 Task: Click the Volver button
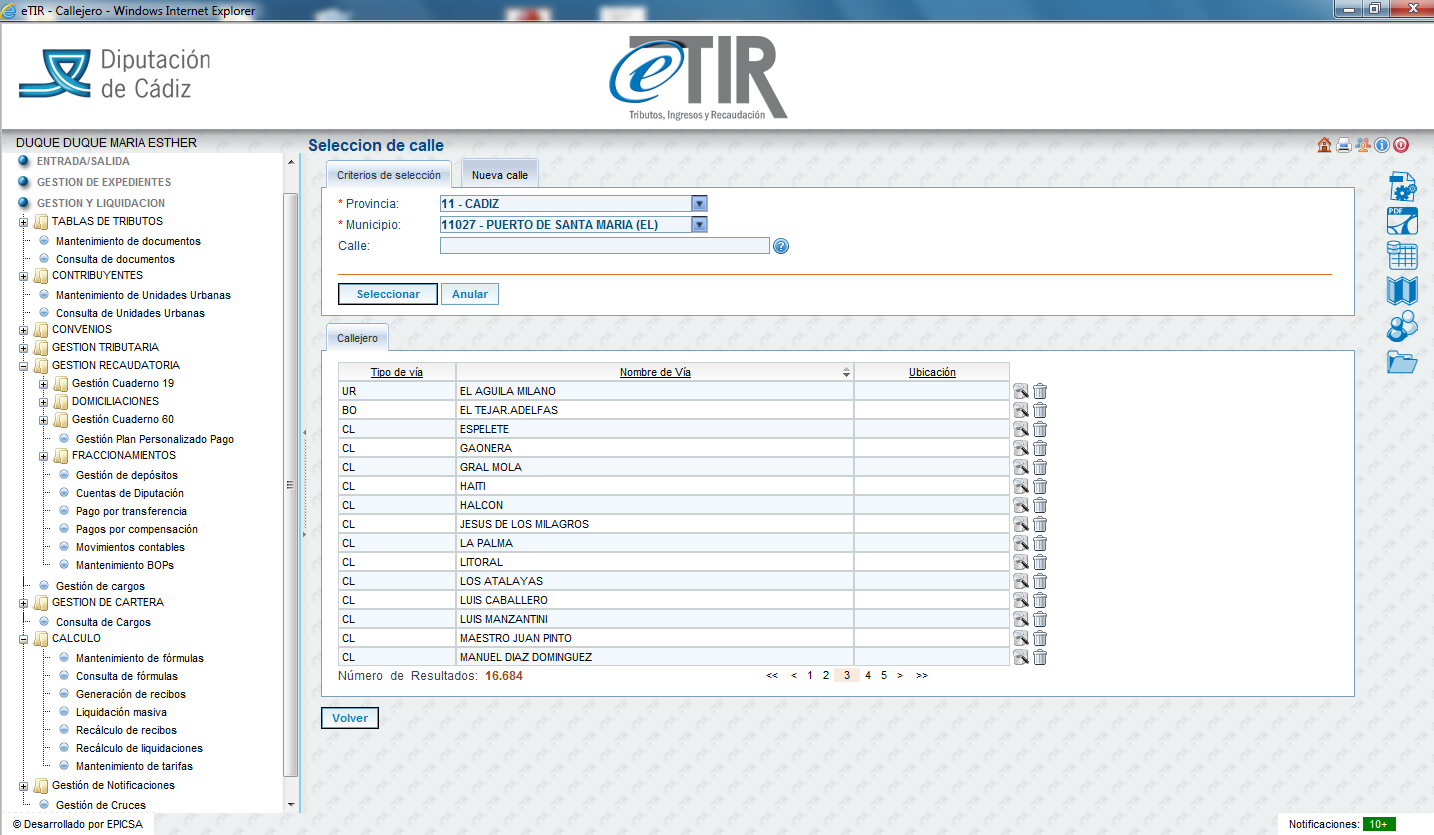pyautogui.click(x=350, y=718)
